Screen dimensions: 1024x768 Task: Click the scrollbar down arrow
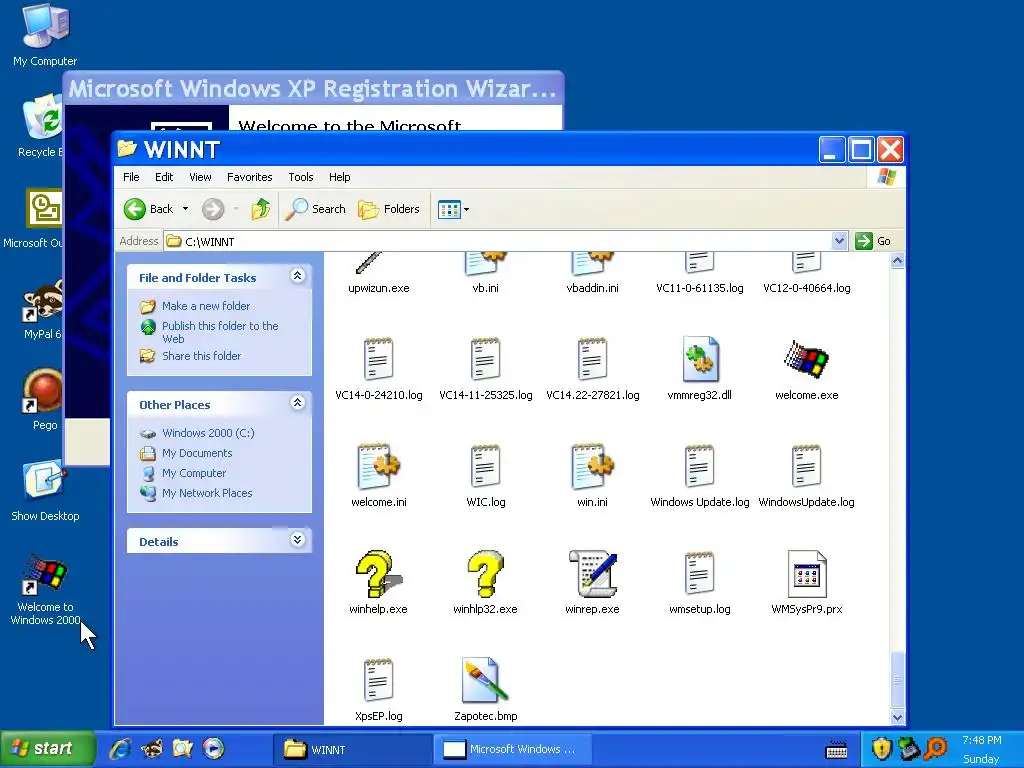click(897, 717)
